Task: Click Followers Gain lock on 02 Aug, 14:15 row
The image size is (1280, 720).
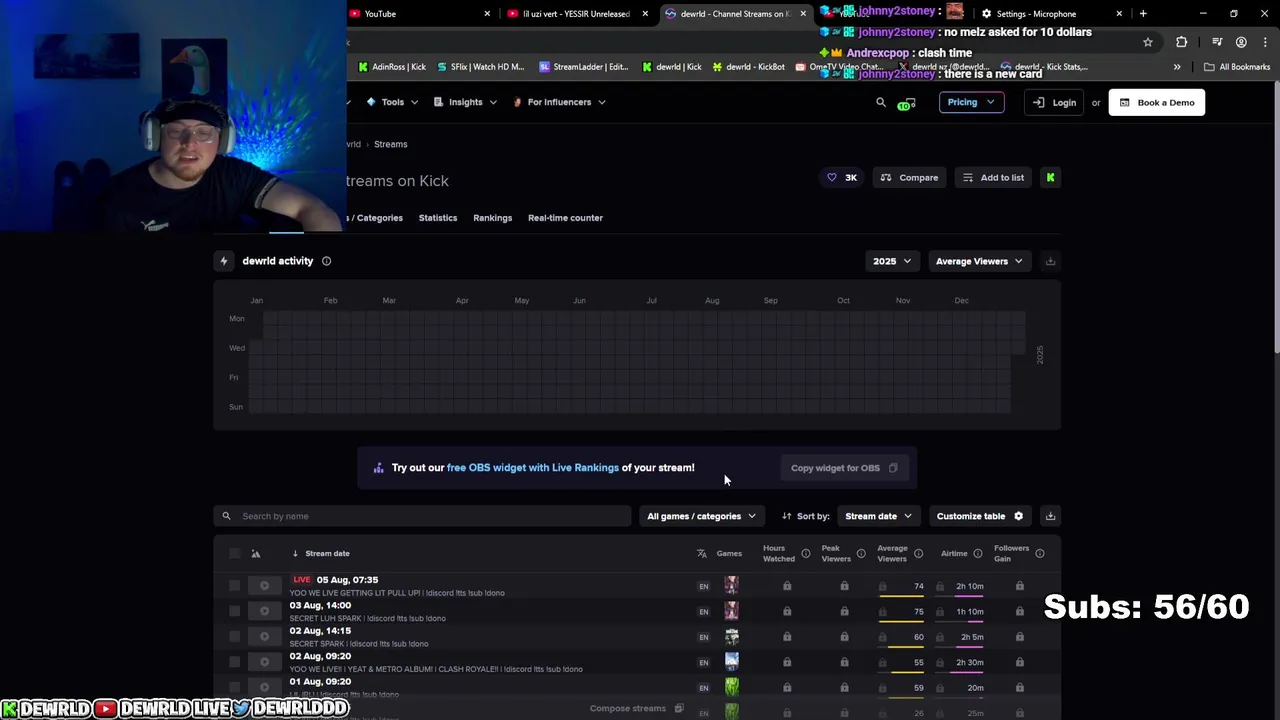Action: click(x=1020, y=637)
